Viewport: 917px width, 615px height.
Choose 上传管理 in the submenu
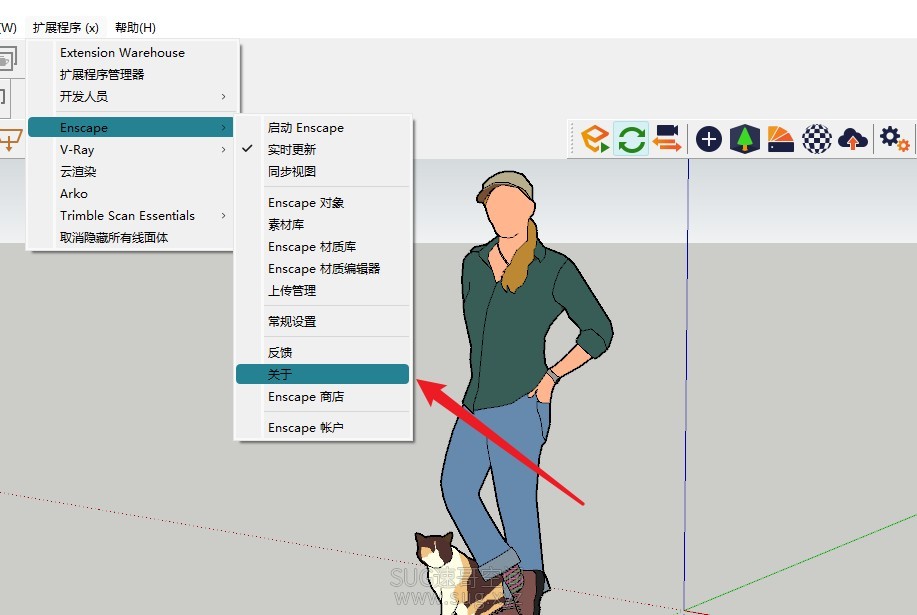click(322, 291)
